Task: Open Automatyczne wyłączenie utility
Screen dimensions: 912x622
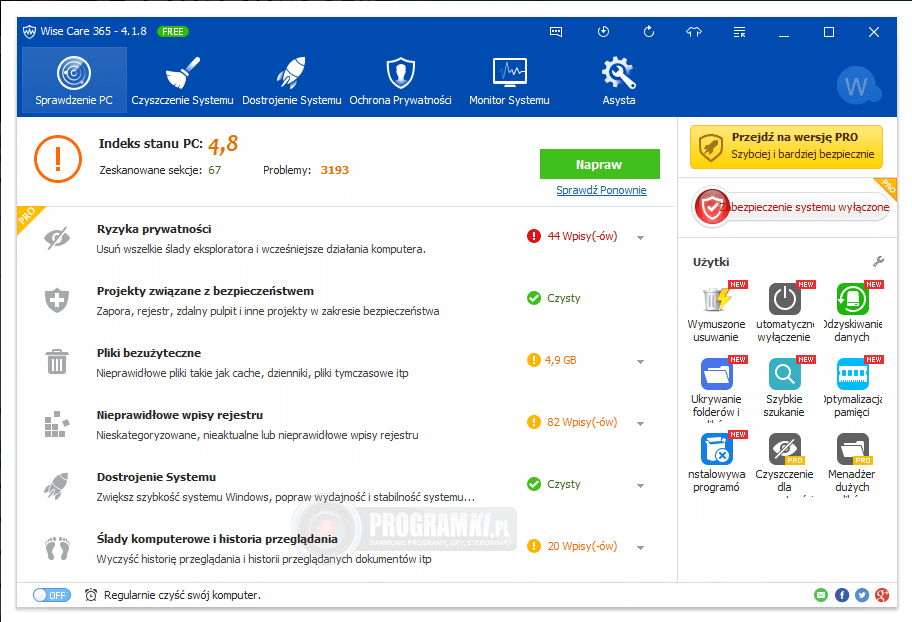Action: [784, 313]
